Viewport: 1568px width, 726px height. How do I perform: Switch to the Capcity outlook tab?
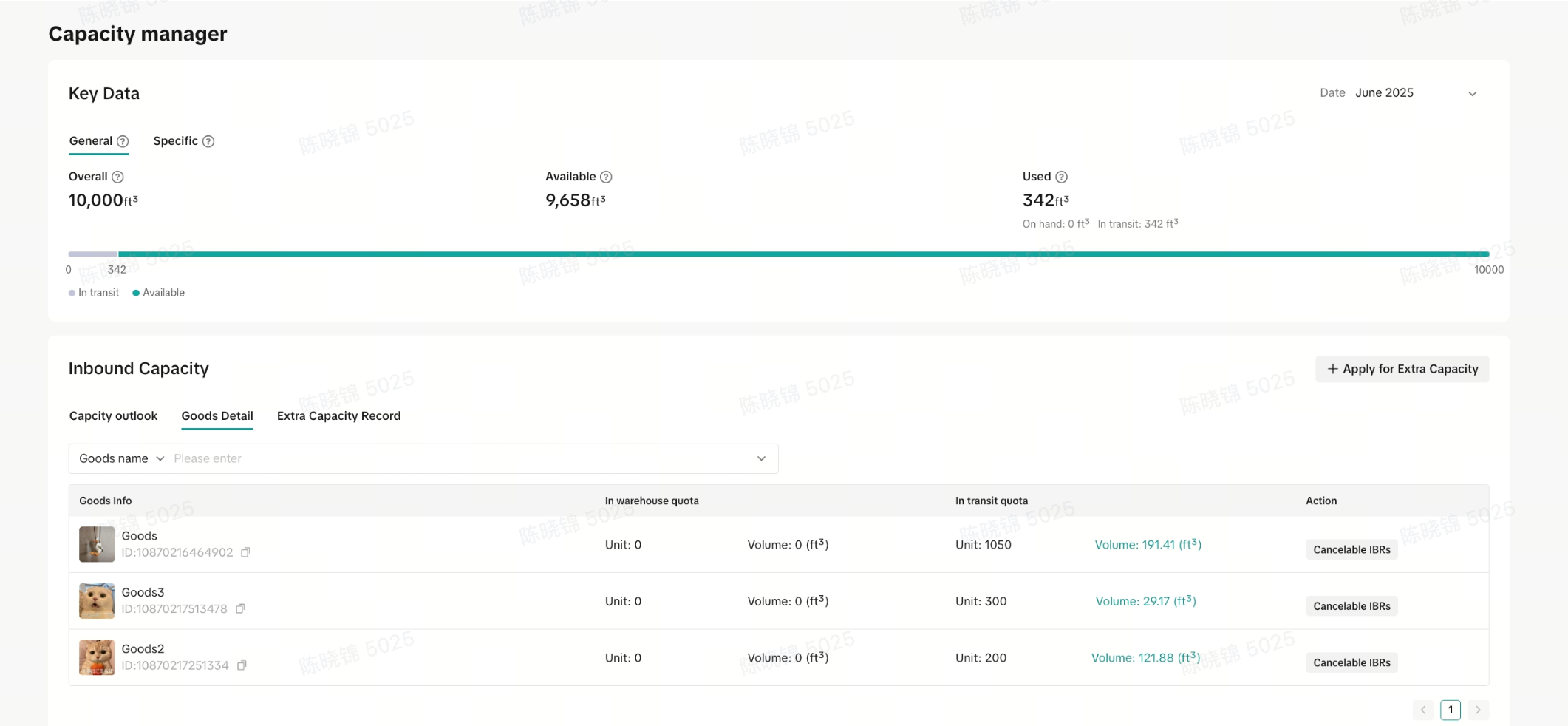(x=113, y=416)
